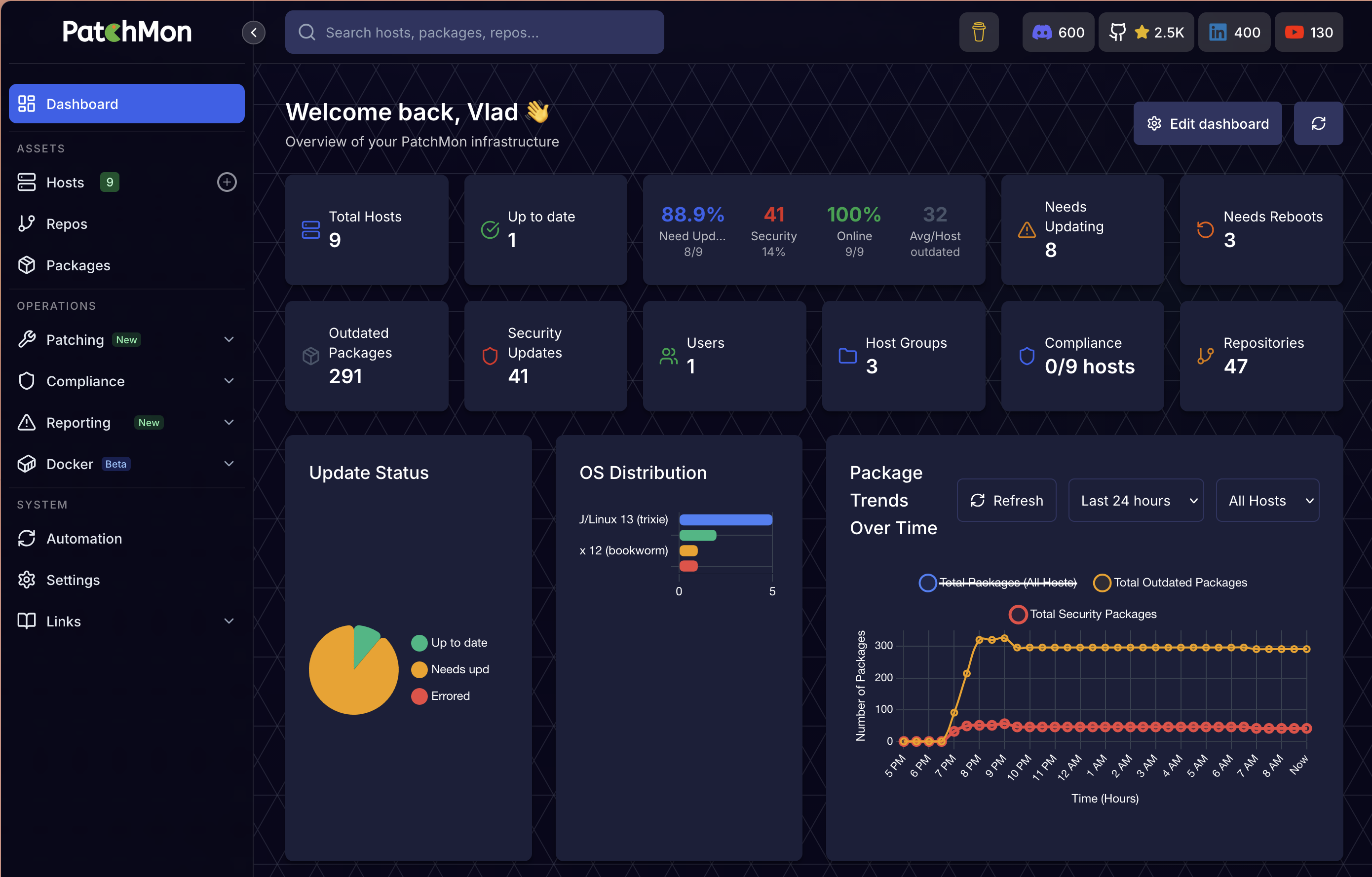Click the blue Linux 13 (trixie) bar
The height and width of the screenshot is (877, 1372).
[x=725, y=519]
